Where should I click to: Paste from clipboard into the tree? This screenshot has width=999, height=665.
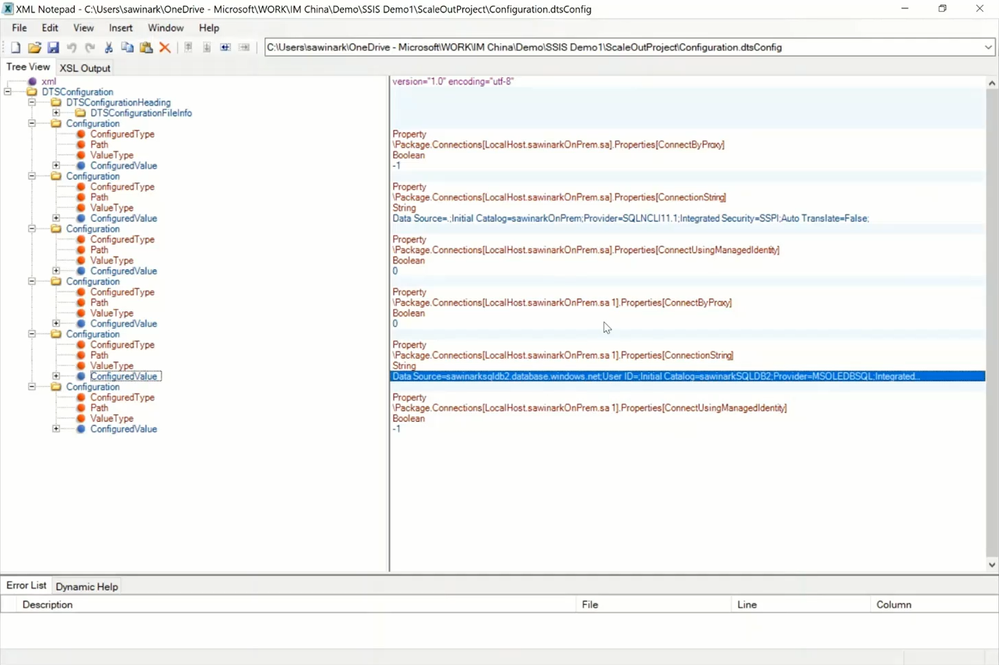(146, 48)
